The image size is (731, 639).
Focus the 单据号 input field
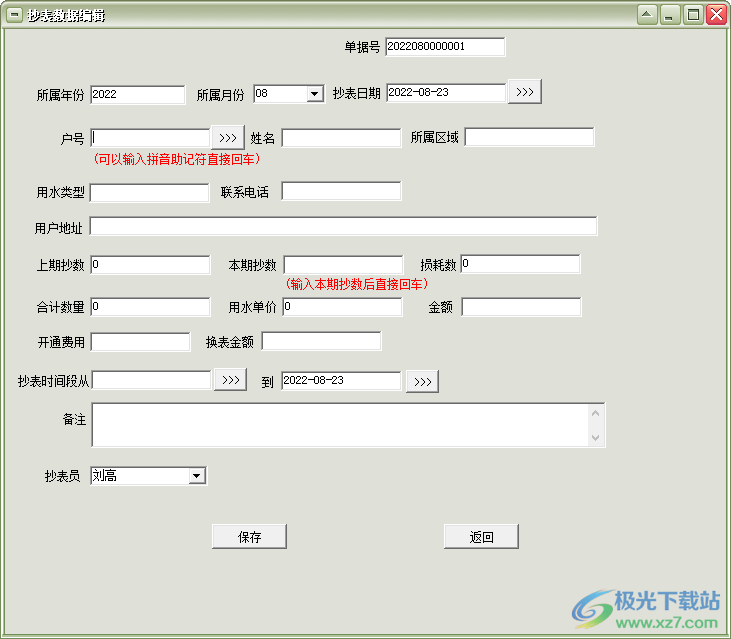click(445, 47)
